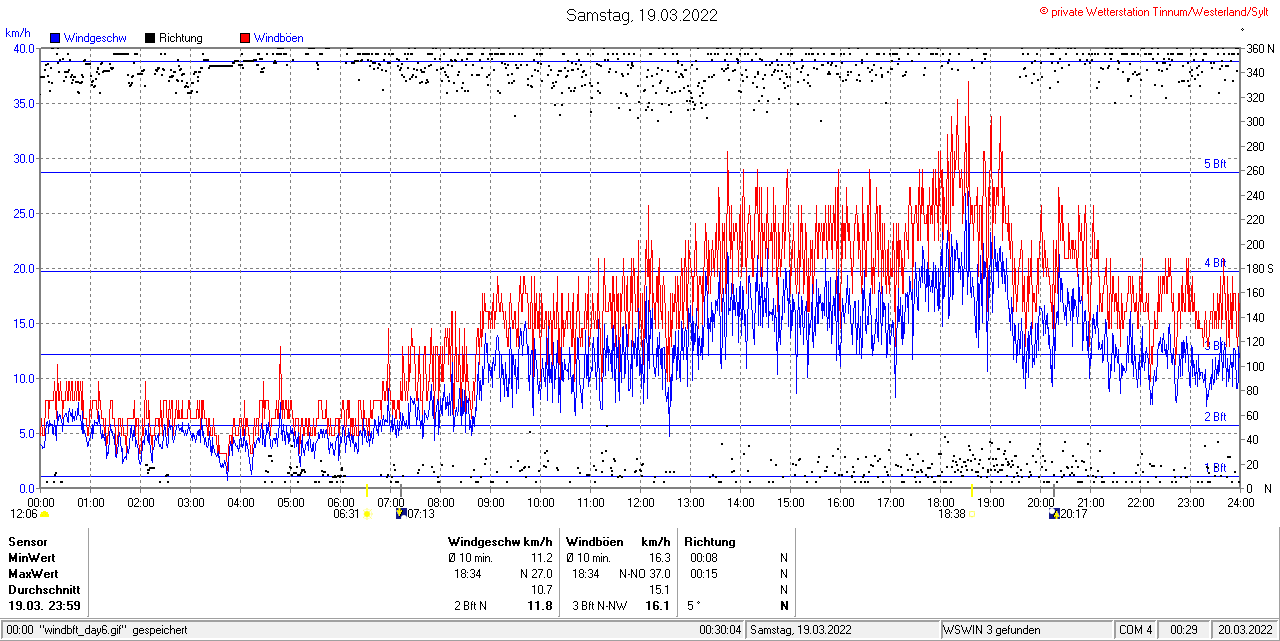Click the gust minimum value 16.3
This screenshot has height=641, width=1280.
coord(659,558)
